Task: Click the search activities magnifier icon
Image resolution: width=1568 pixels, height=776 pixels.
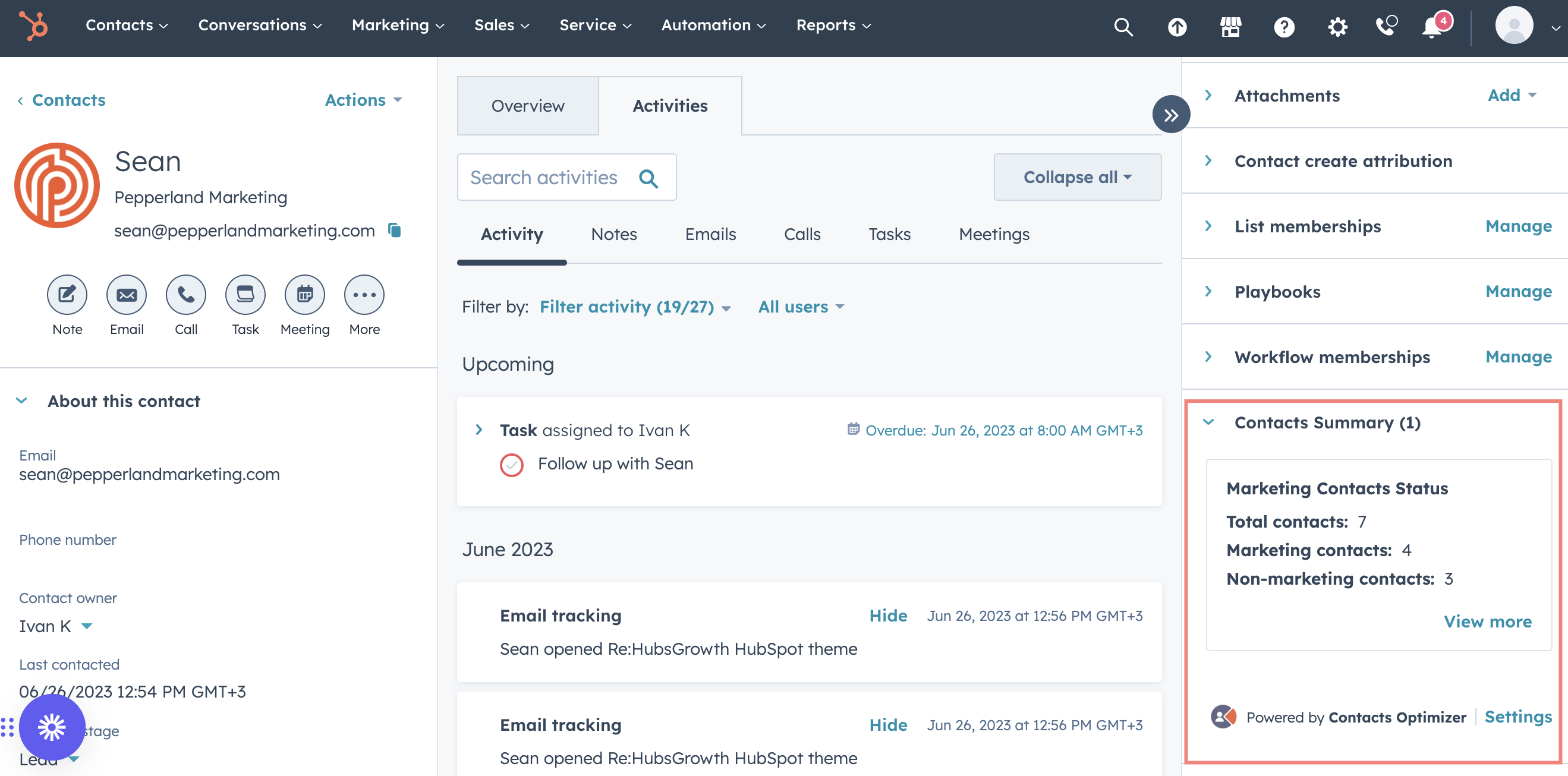Action: 648,178
